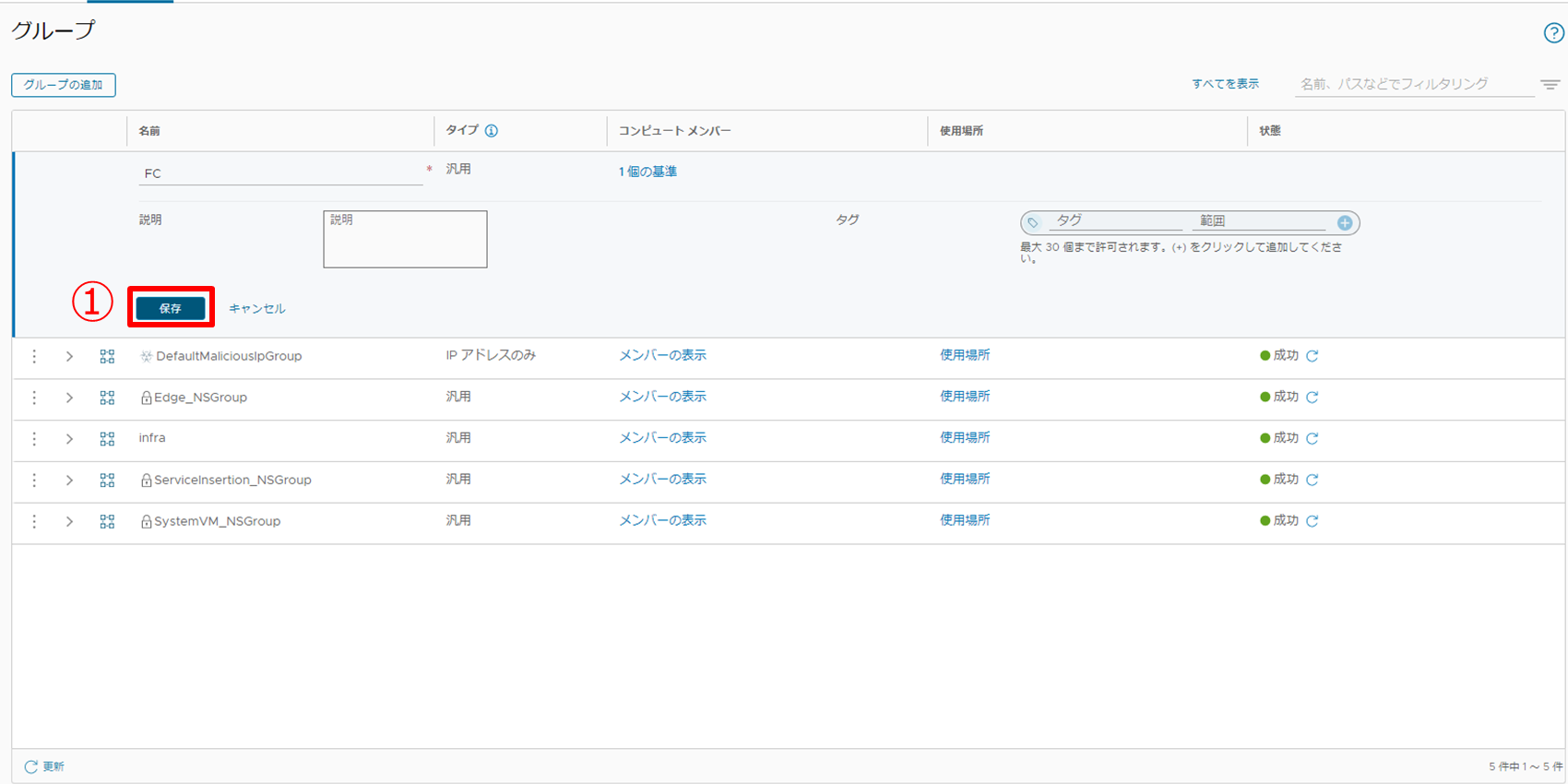Open three-dot menu for Edge_NSGroup

(x=34, y=398)
